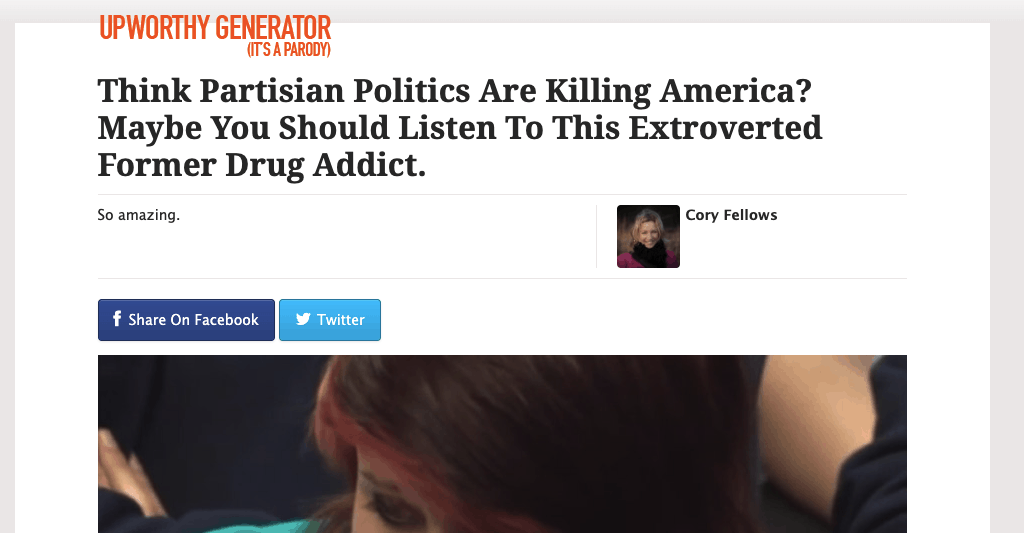1024x533 pixels.
Task: Click the word "Twitter" on the blue button
Action: coord(341,319)
